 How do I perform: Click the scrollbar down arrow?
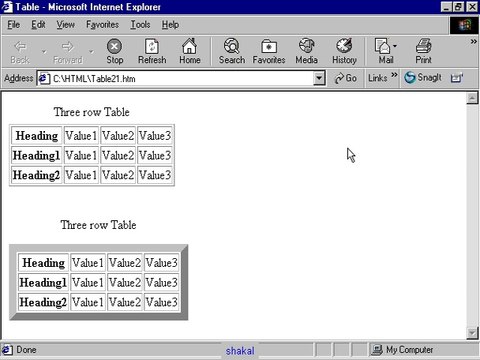point(472,333)
